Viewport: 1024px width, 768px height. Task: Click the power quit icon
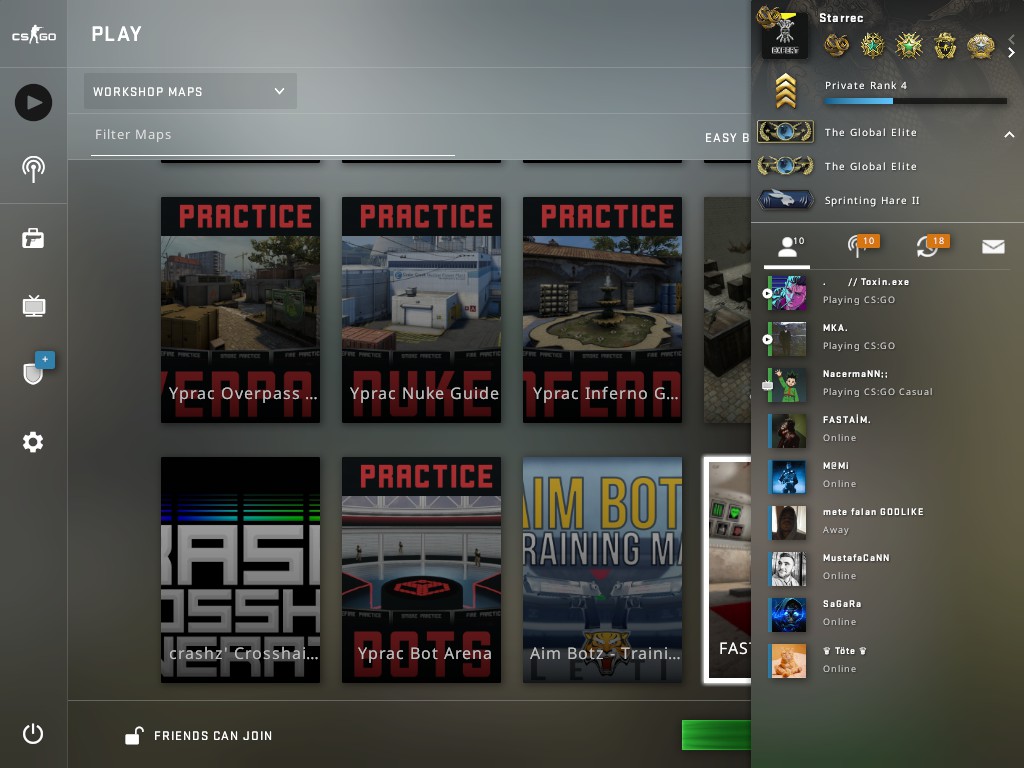coord(33,734)
